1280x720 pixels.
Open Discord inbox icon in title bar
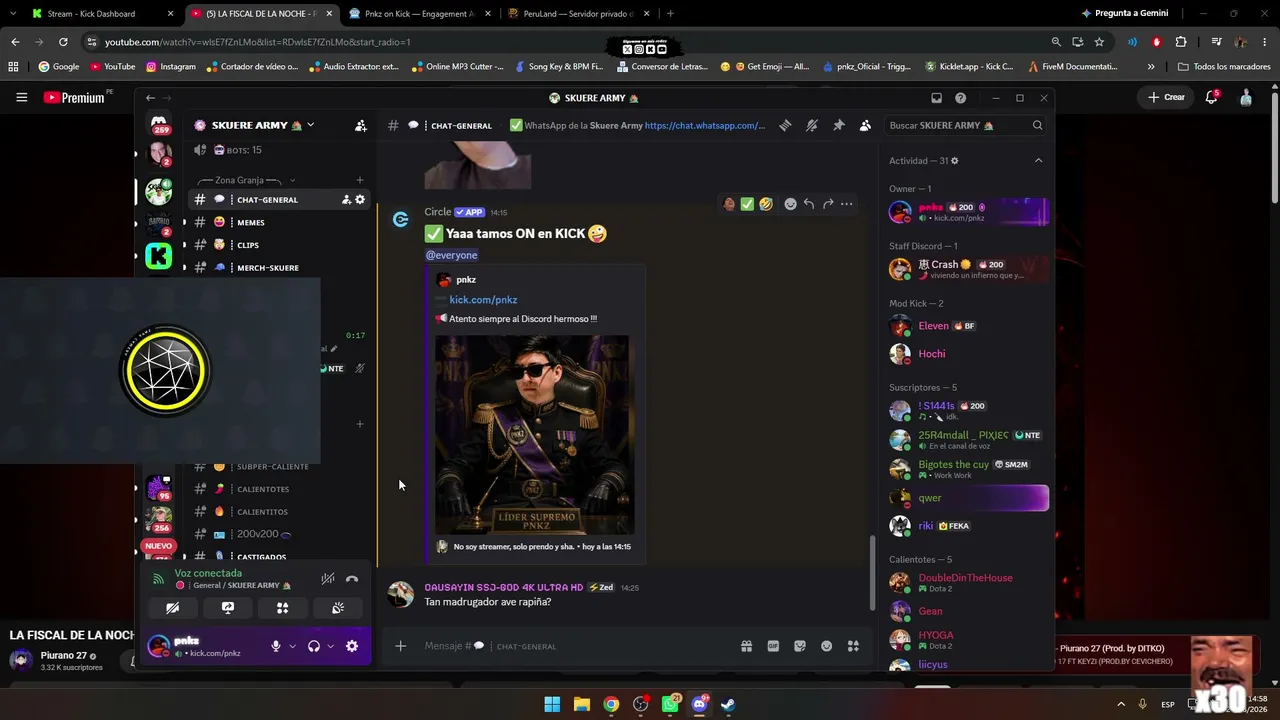(x=936, y=98)
